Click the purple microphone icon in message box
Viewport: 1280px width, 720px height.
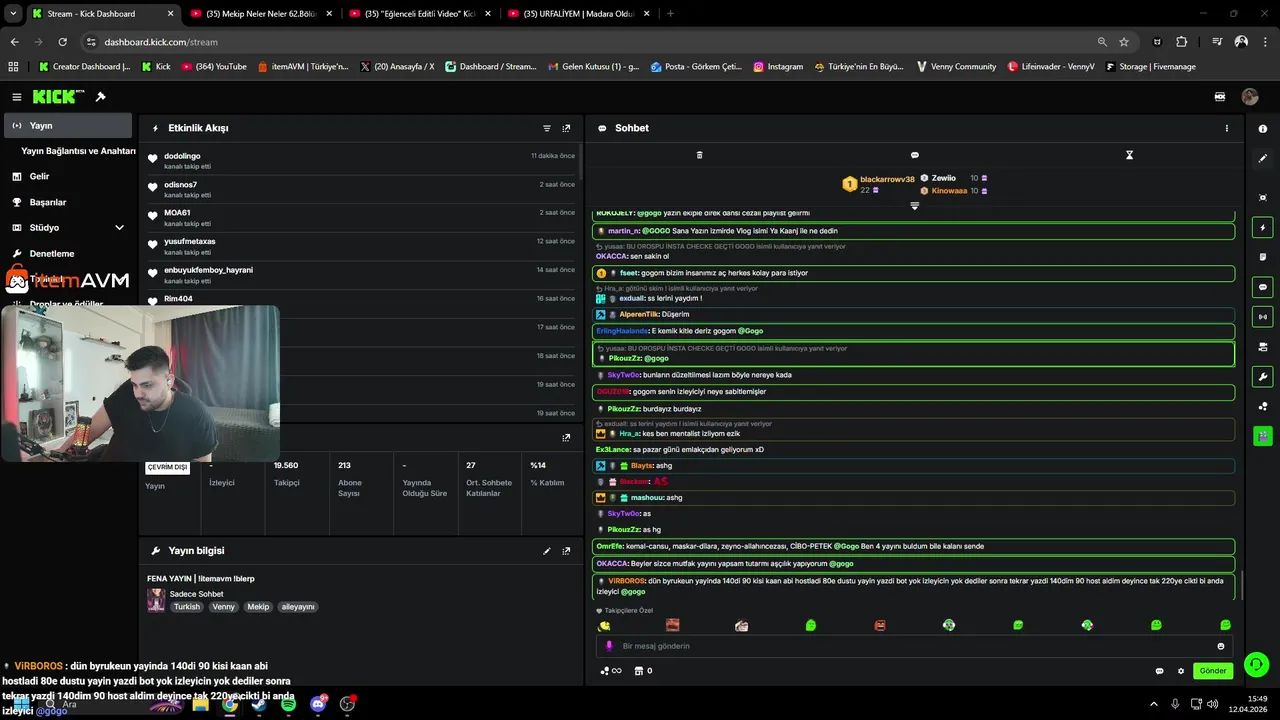pyautogui.click(x=609, y=646)
